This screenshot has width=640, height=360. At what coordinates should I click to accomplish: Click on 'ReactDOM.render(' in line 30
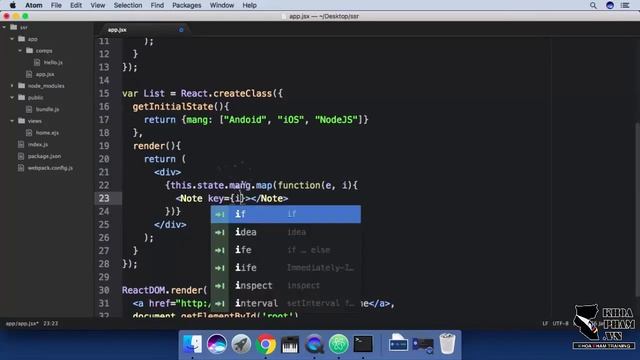pos(164,290)
